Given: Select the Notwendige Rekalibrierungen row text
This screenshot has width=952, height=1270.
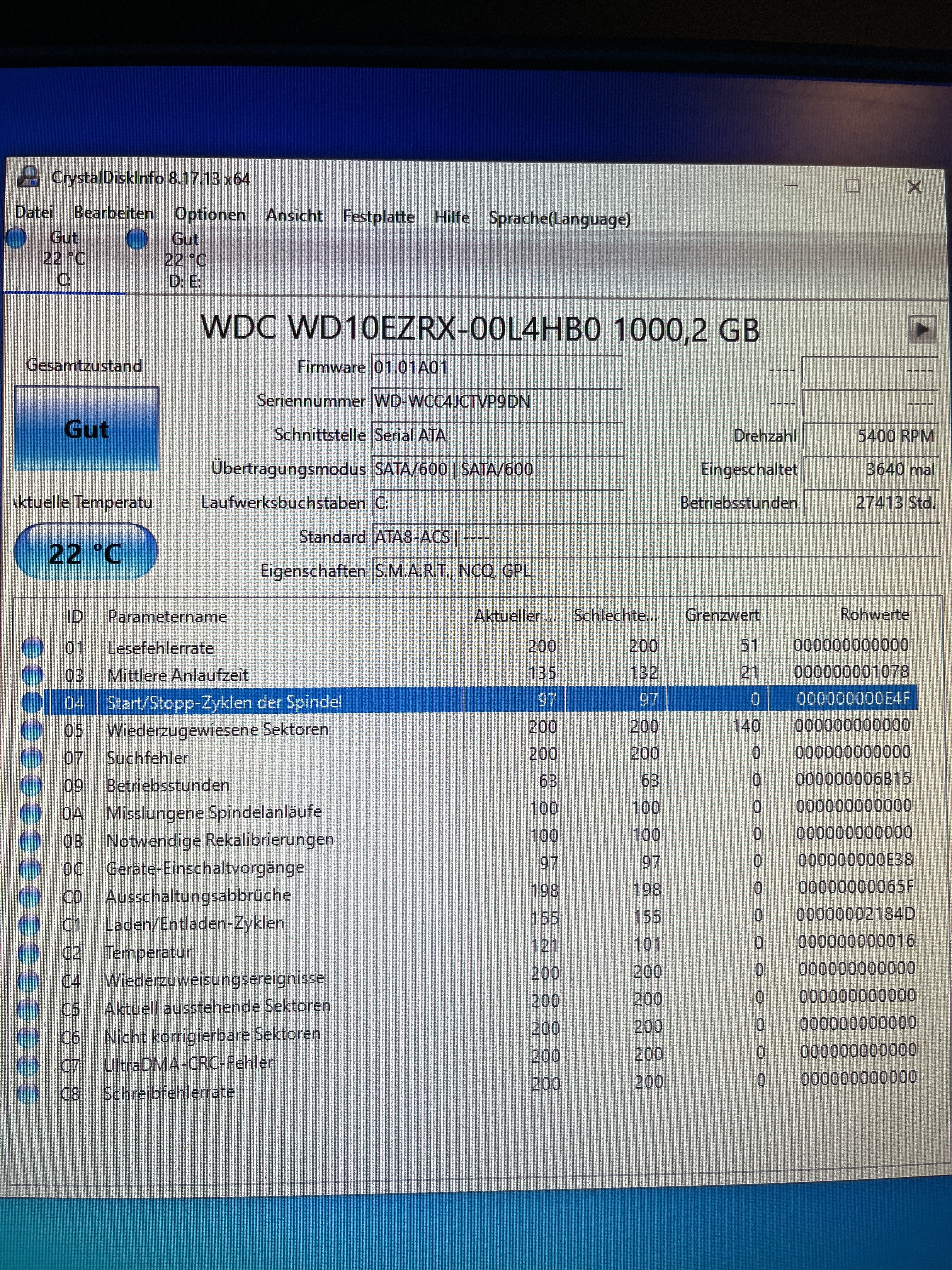Looking at the screenshot, I should click(220, 840).
